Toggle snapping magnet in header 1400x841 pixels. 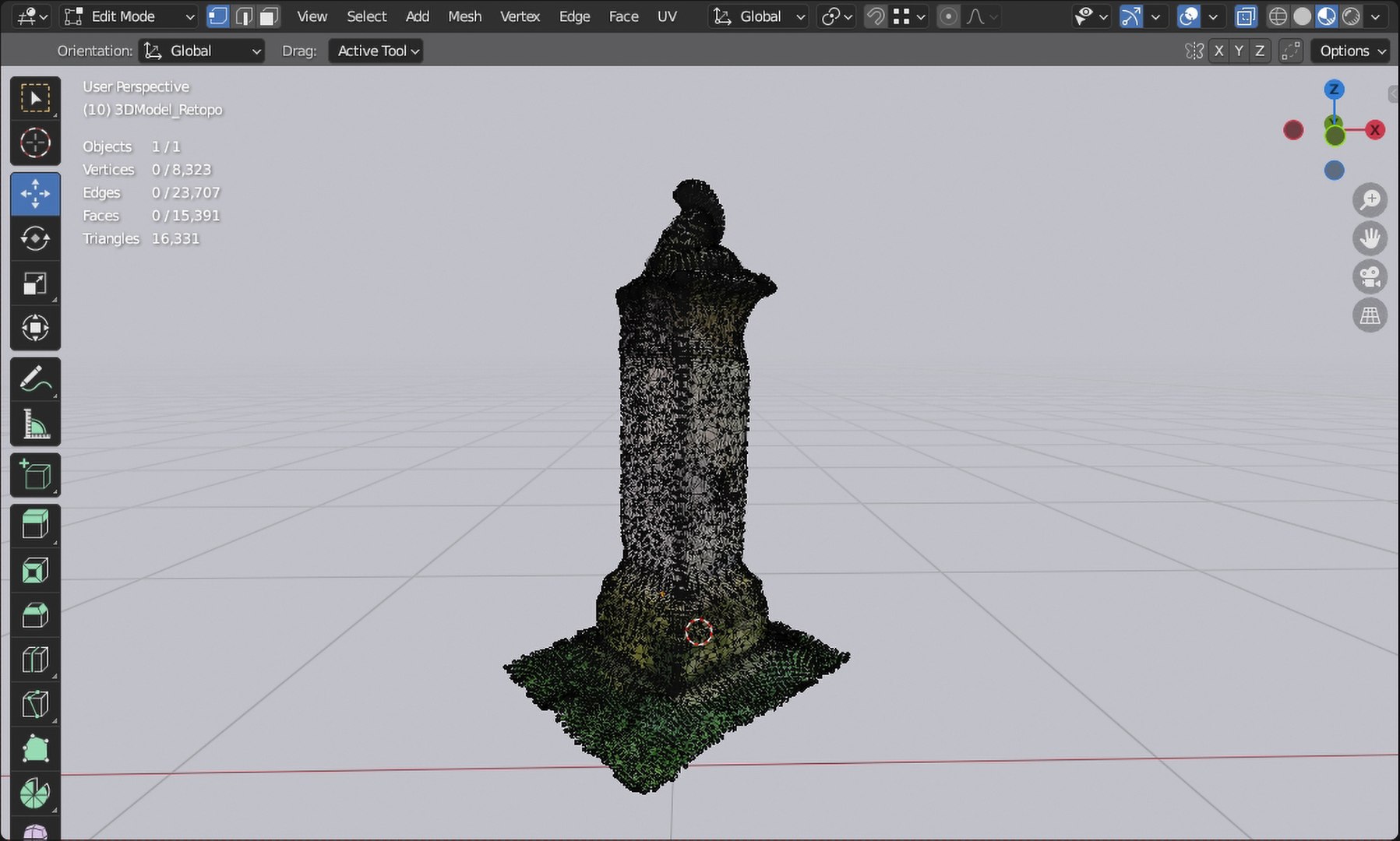[876, 16]
